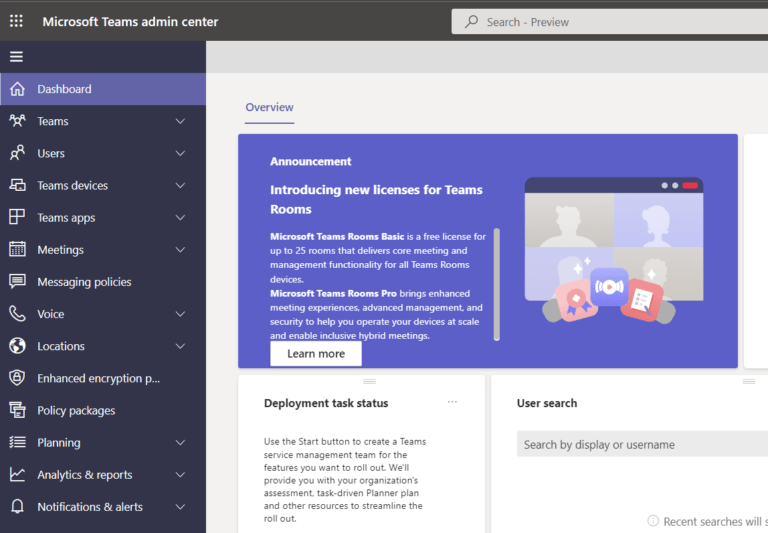Expand the Locations chevron

pyautogui.click(x=180, y=346)
